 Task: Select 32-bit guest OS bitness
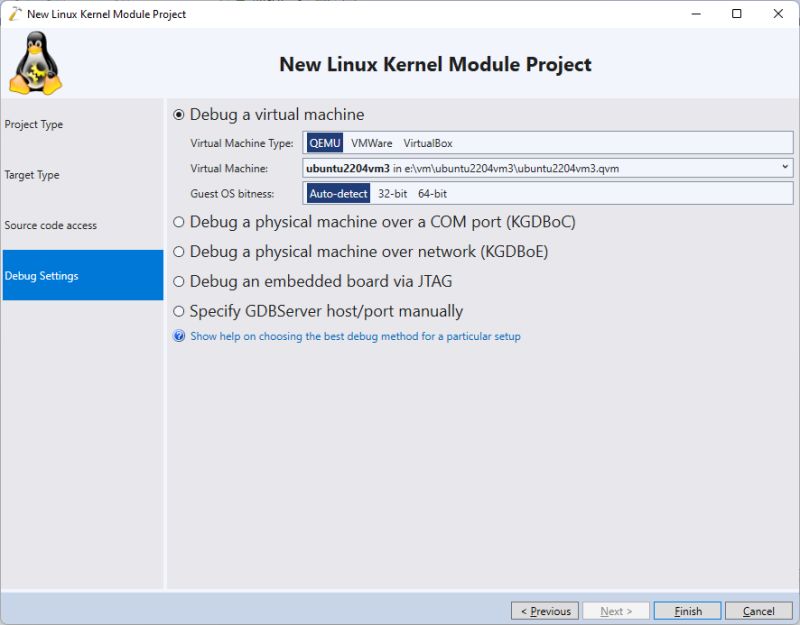click(392, 193)
